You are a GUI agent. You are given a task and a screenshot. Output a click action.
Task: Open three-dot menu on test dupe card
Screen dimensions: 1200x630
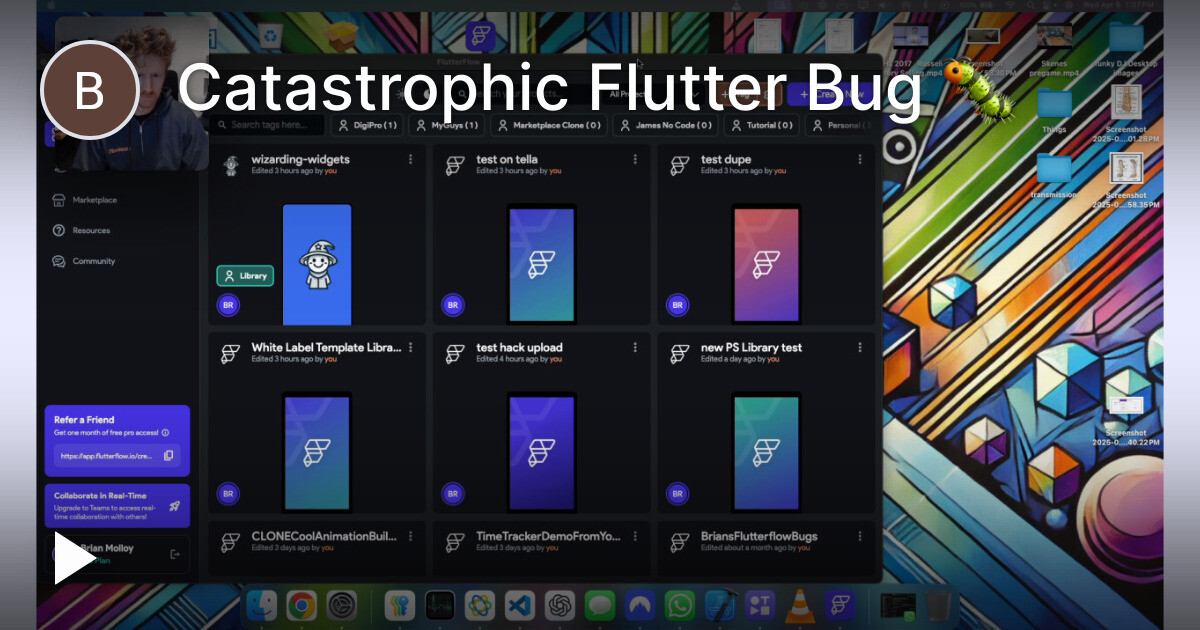click(860, 159)
